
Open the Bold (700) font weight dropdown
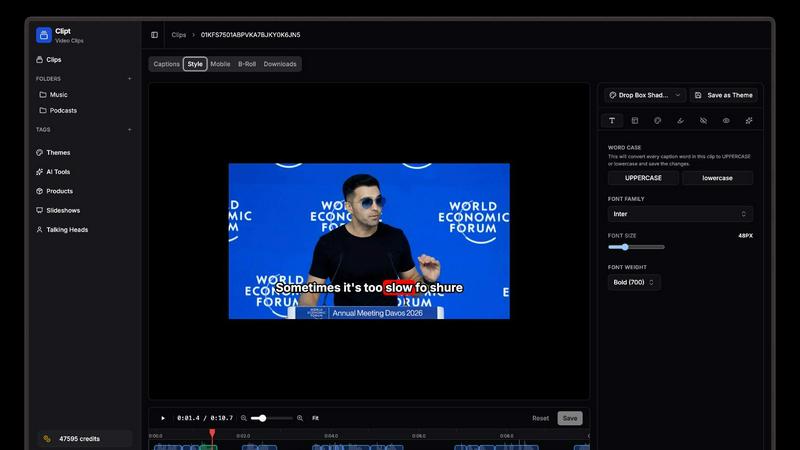click(634, 283)
